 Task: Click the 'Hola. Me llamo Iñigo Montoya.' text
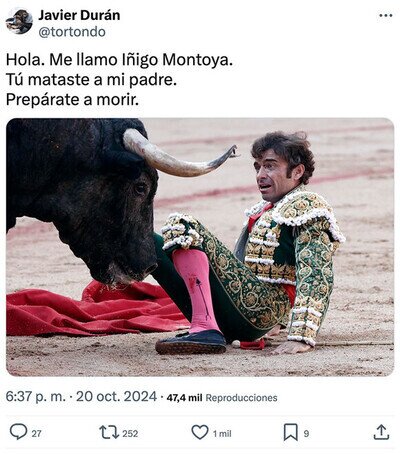(x=119, y=60)
